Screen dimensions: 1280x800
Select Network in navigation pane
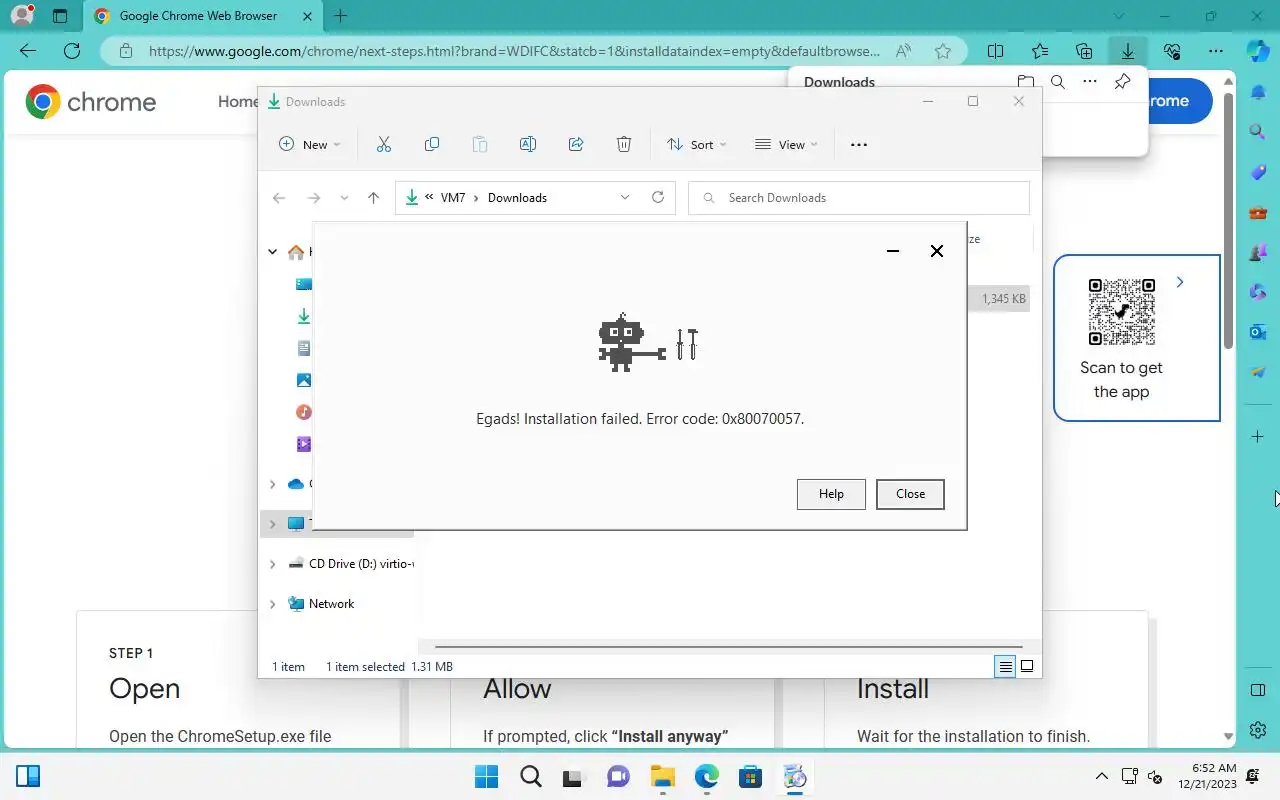[331, 604]
